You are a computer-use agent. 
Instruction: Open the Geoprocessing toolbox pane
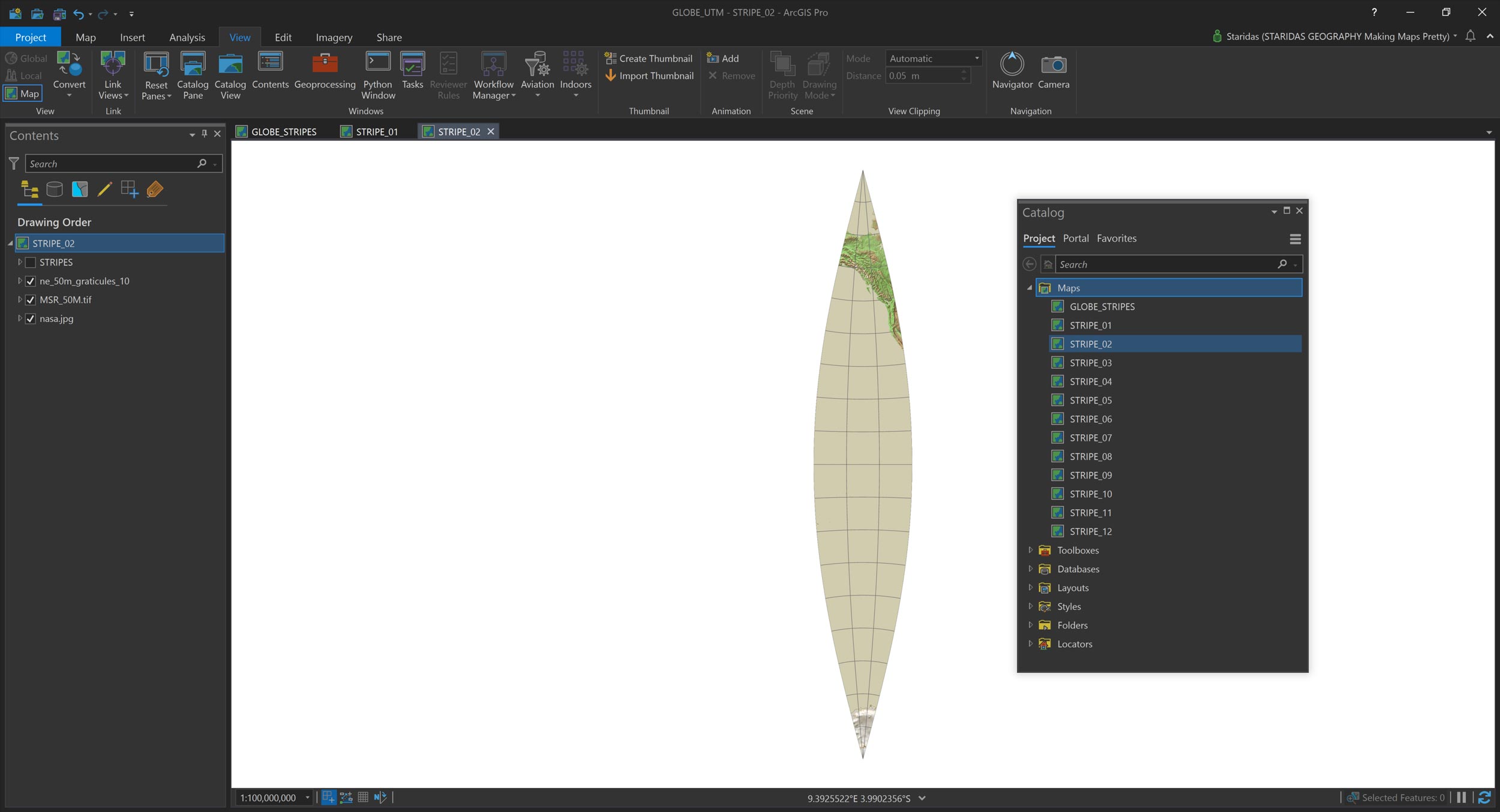click(325, 71)
